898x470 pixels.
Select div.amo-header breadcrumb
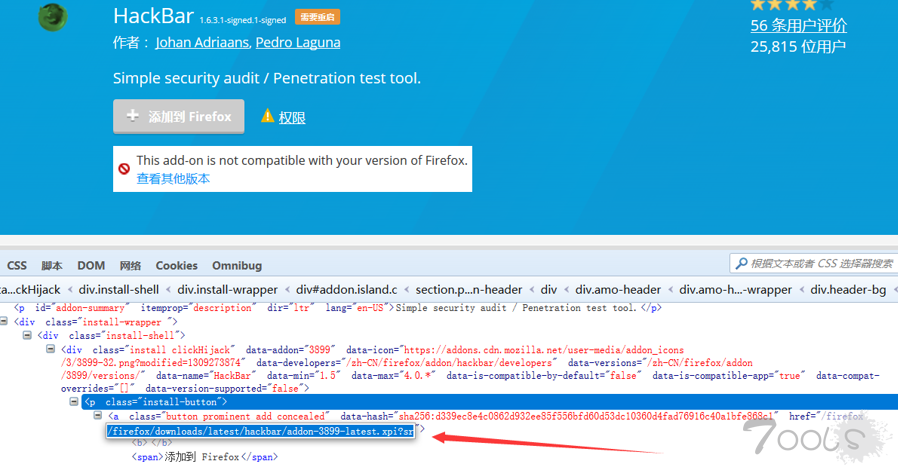[618, 290]
